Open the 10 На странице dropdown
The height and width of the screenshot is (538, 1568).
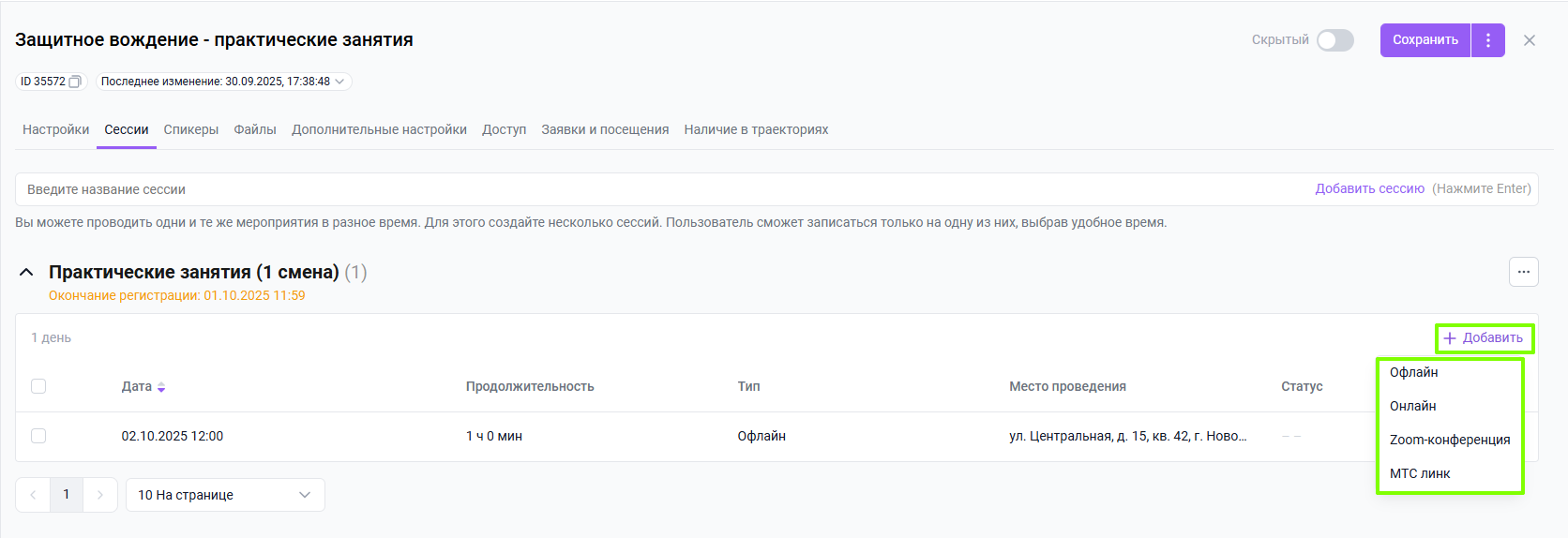225,495
